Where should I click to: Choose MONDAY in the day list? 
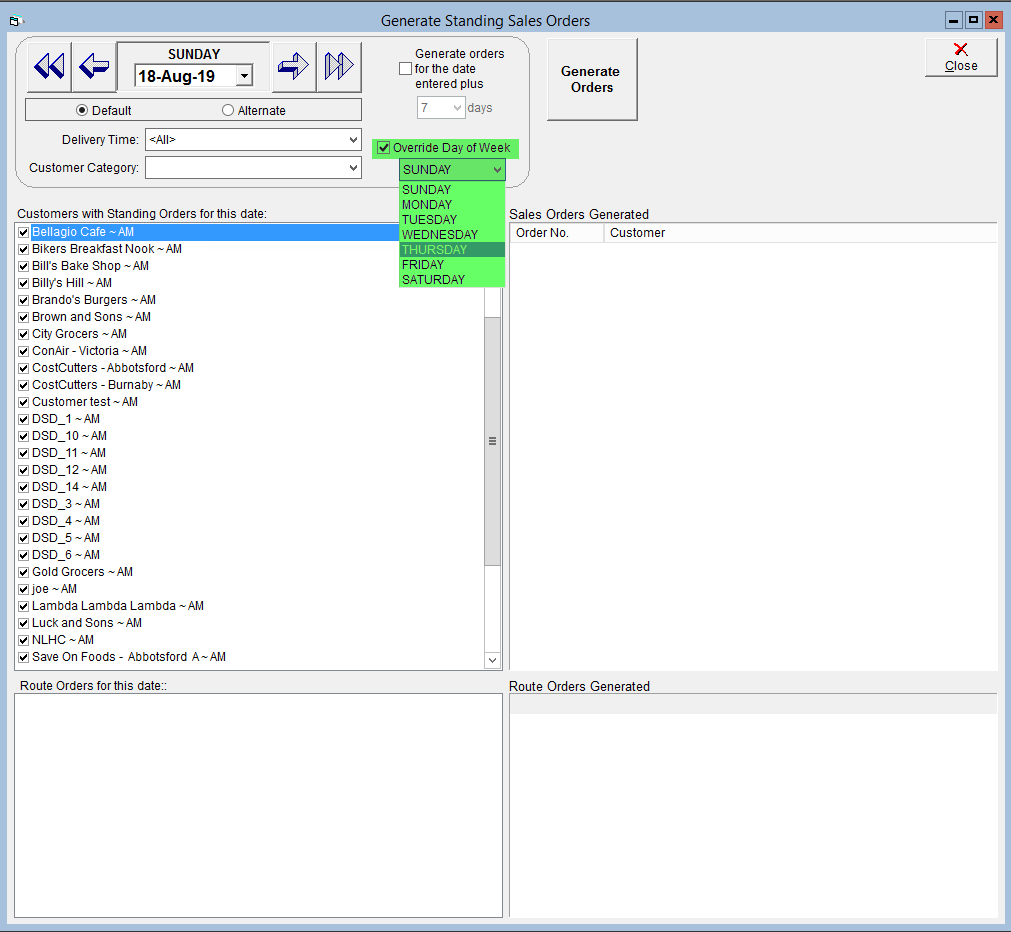pyautogui.click(x=451, y=204)
